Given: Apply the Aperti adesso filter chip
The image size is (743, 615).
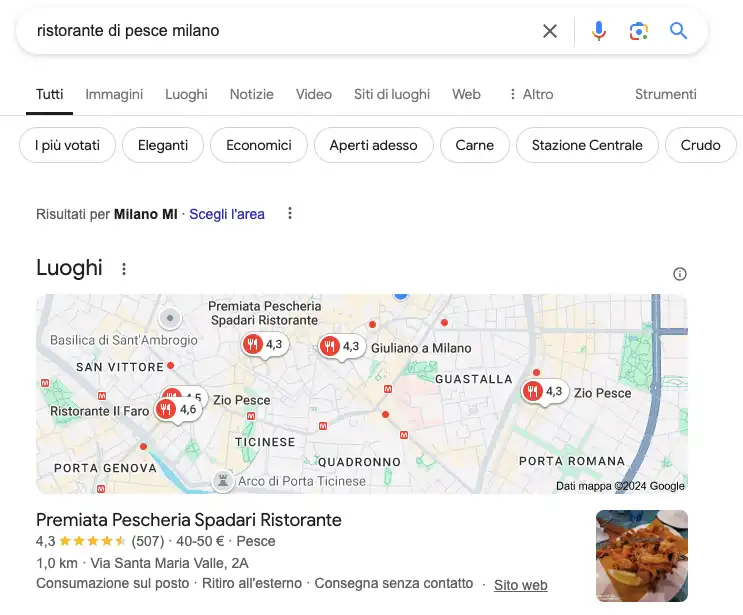Looking at the screenshot, I should coord(373,145).
